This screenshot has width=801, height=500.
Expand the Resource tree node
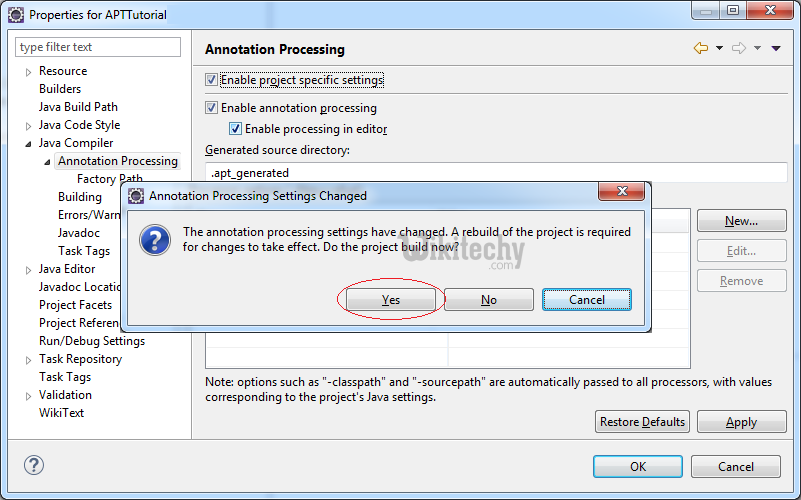pyautogui.click(x=29, y=71)
